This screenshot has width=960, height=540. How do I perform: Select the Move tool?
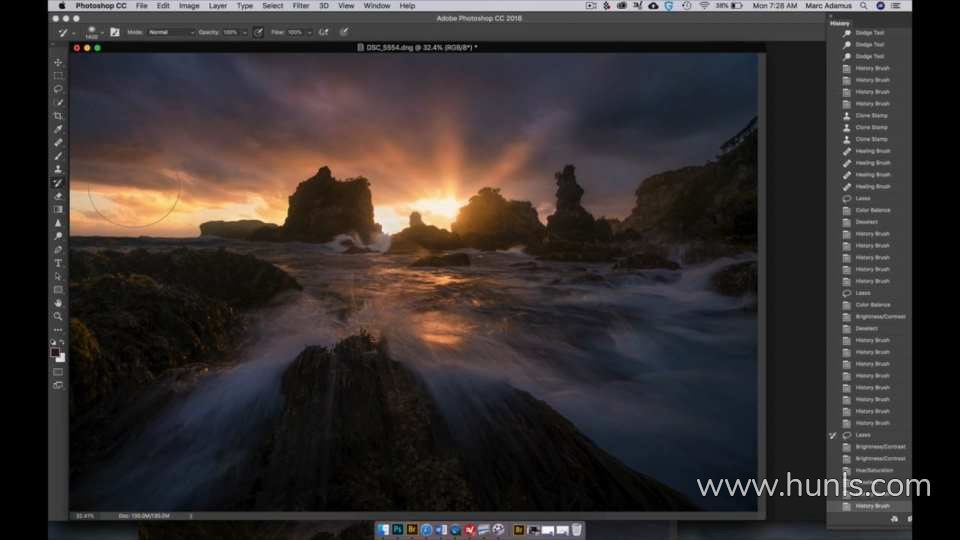coord(58,62)
